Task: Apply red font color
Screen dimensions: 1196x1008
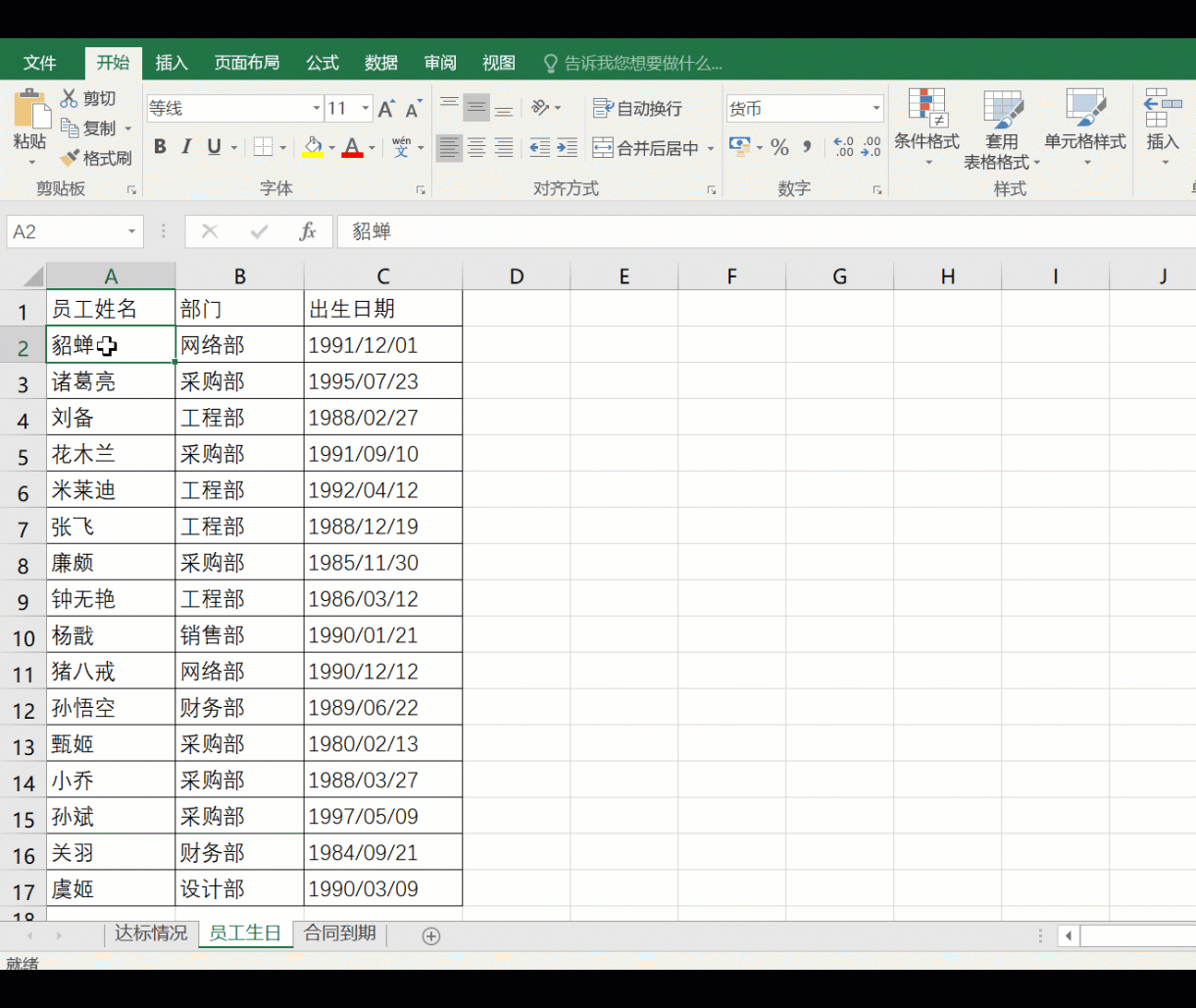Action: point(353,147)
